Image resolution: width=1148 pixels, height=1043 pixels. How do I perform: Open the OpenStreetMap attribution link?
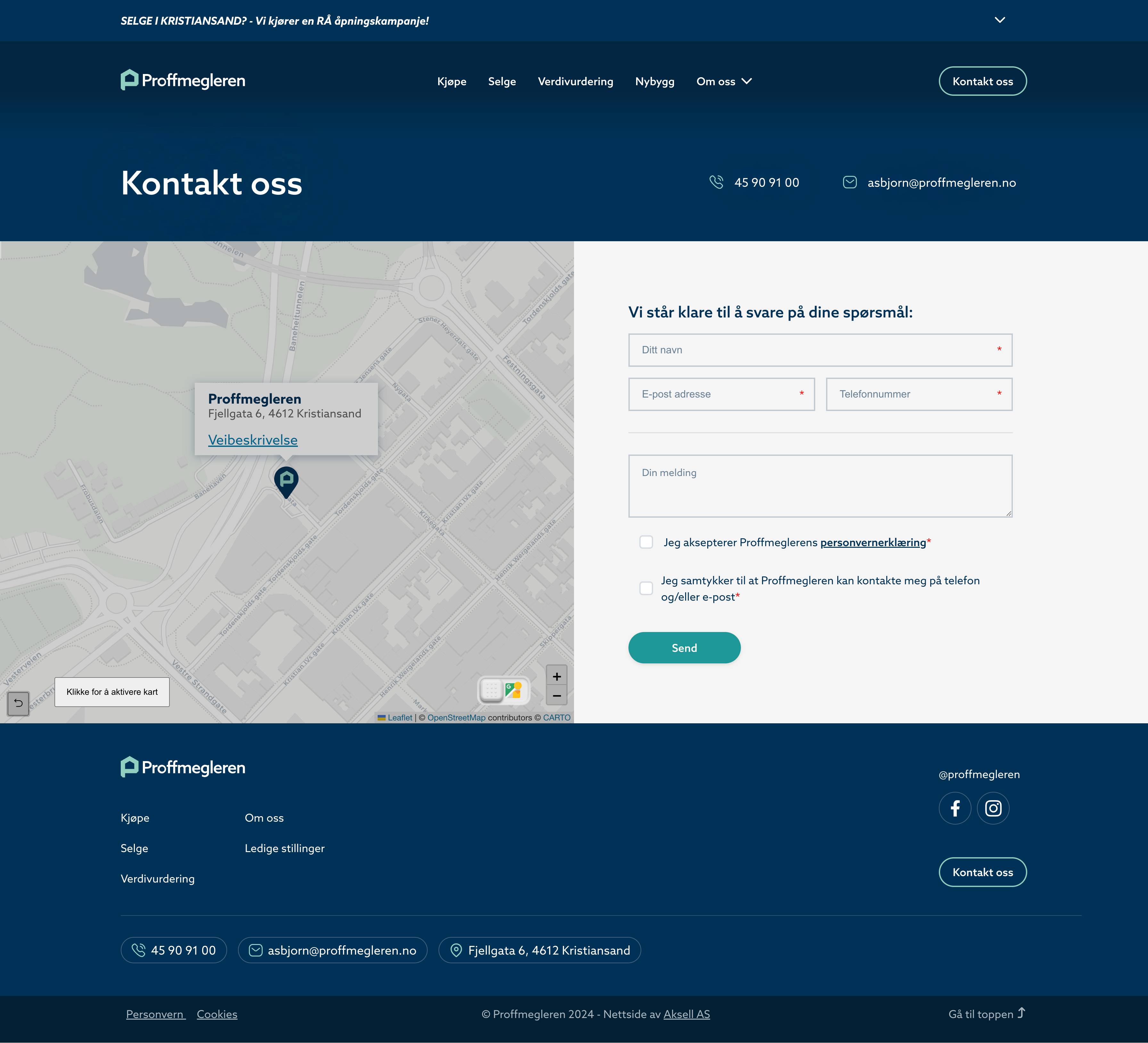[456, 717]
